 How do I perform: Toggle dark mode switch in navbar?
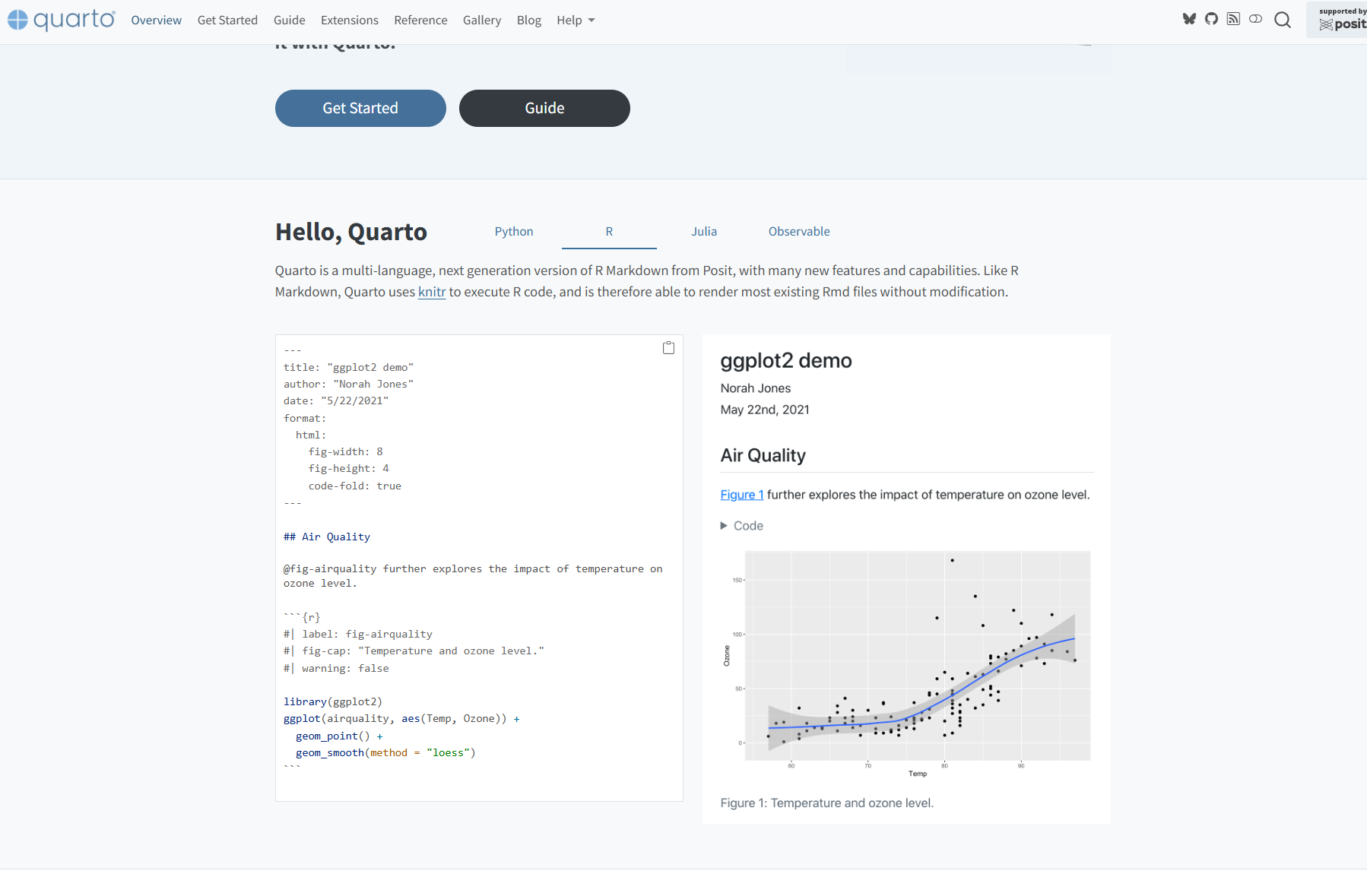click(1255, 19)
